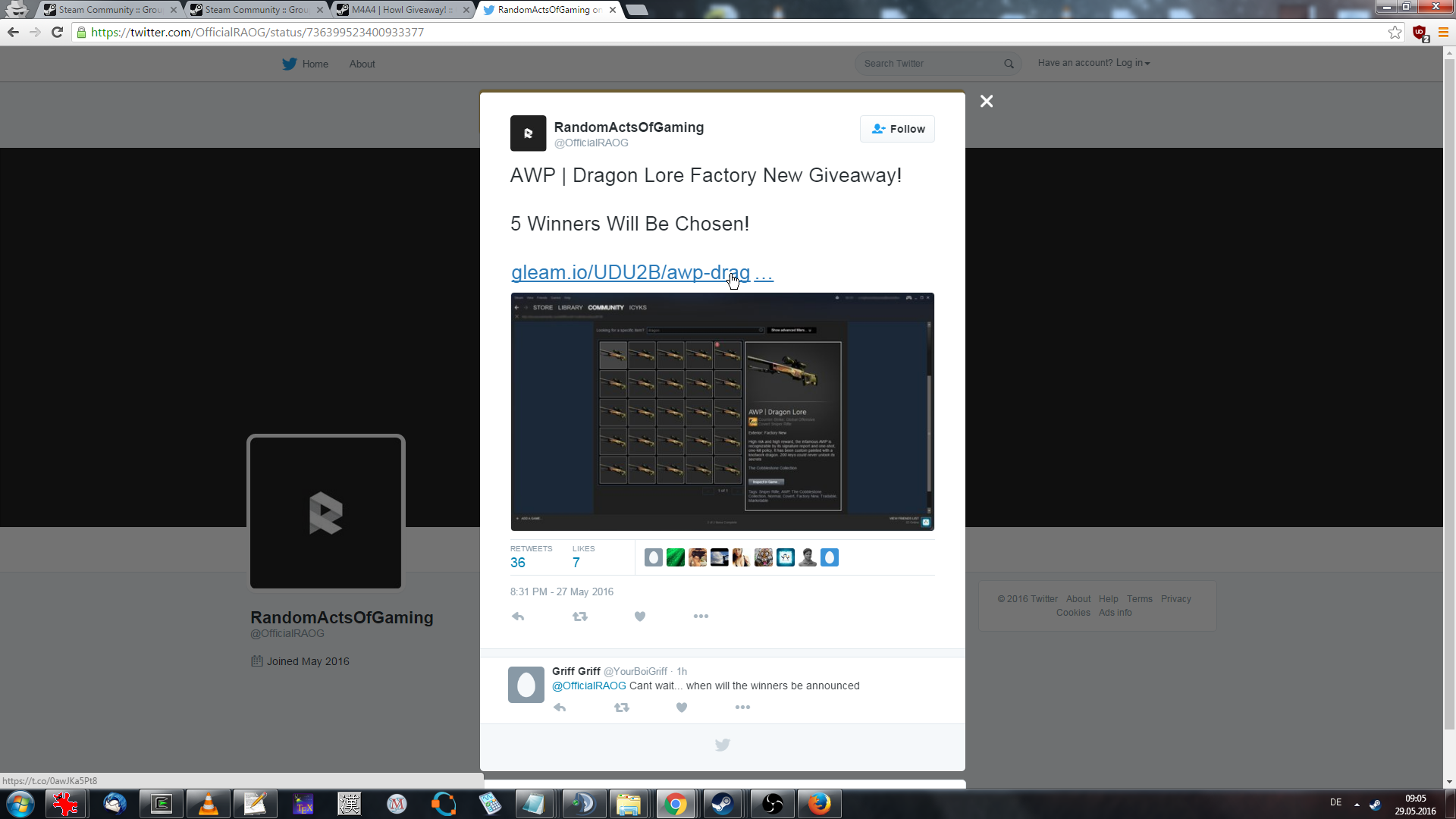Bookmark the page with the star icon
The image size is (1456, 819).
click(x=1395, y=32)
